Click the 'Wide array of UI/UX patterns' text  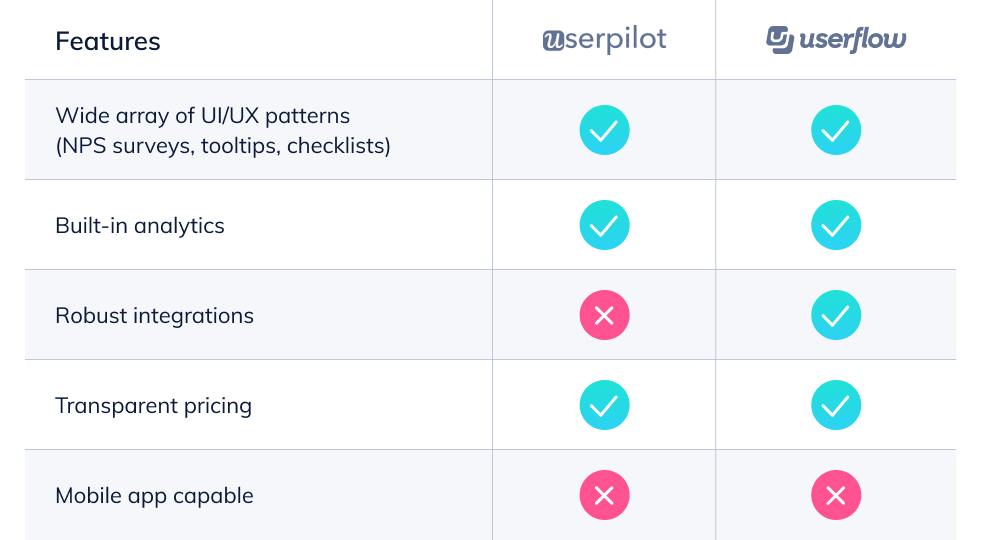pos(203,115)
